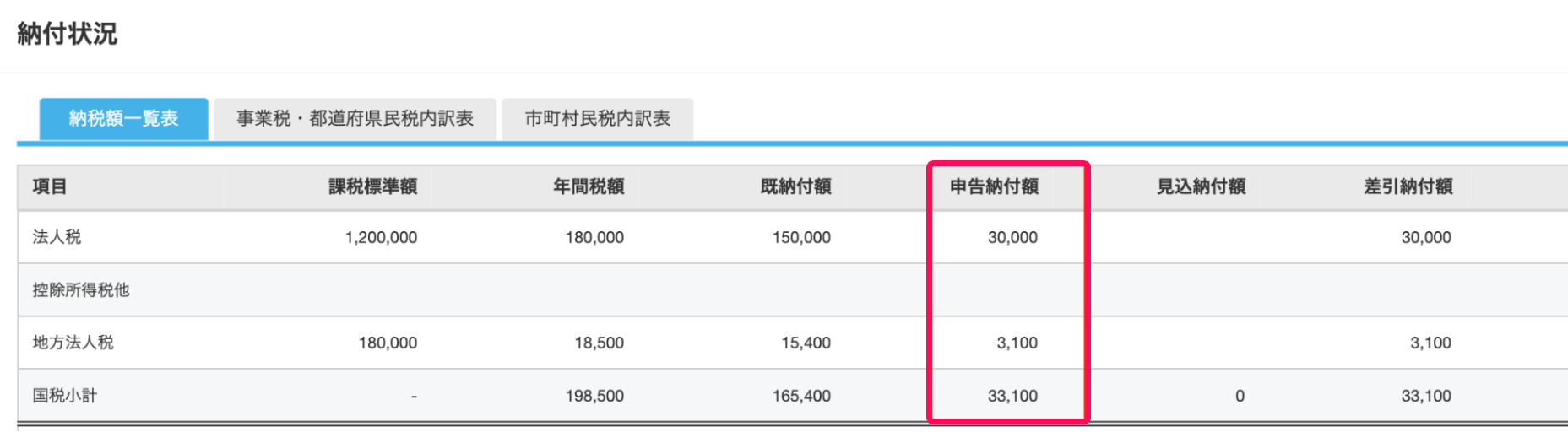Click the 課税標準額 column header
This screenshot has width=1568, height=432.
(373, 186)
